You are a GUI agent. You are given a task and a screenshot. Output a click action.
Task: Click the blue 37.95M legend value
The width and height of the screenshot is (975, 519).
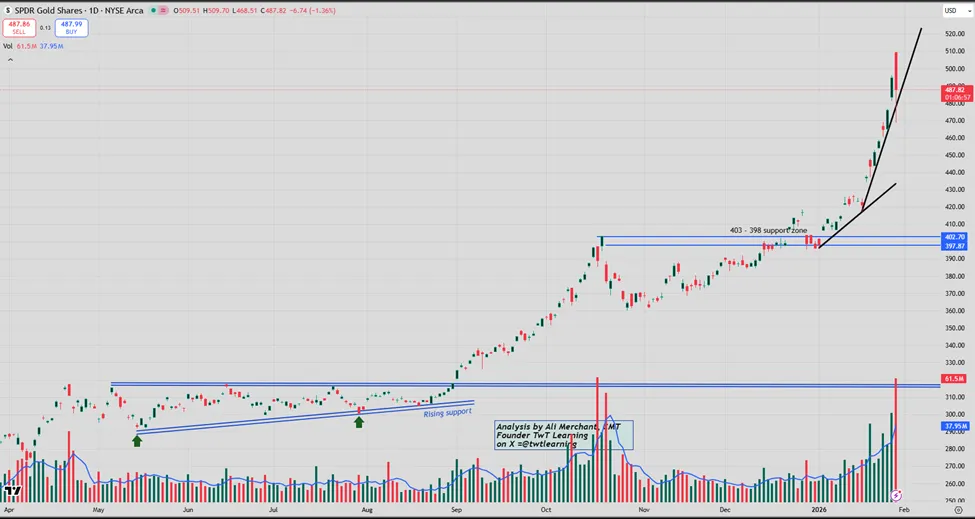point(52,46)
